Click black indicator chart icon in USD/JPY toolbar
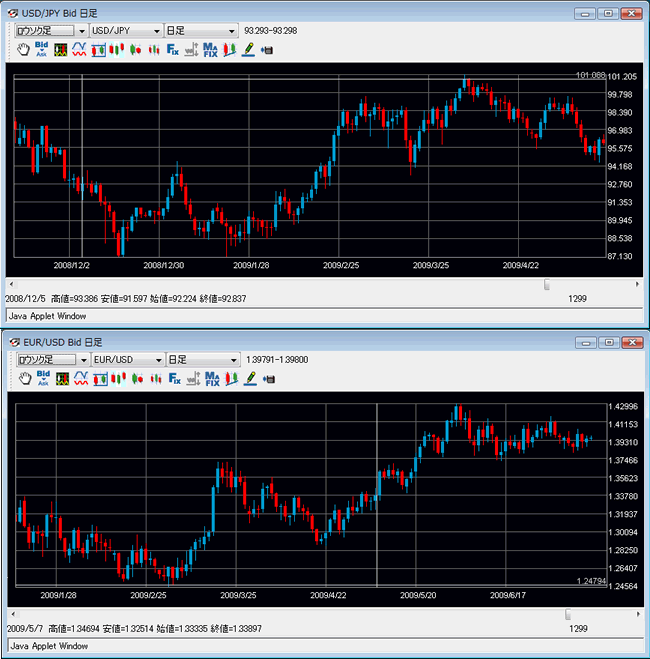 pos(61,50)
